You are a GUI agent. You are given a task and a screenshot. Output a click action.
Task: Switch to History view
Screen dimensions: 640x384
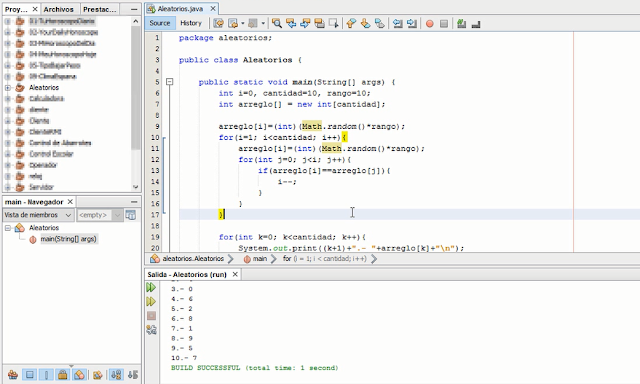pos(191,23)
